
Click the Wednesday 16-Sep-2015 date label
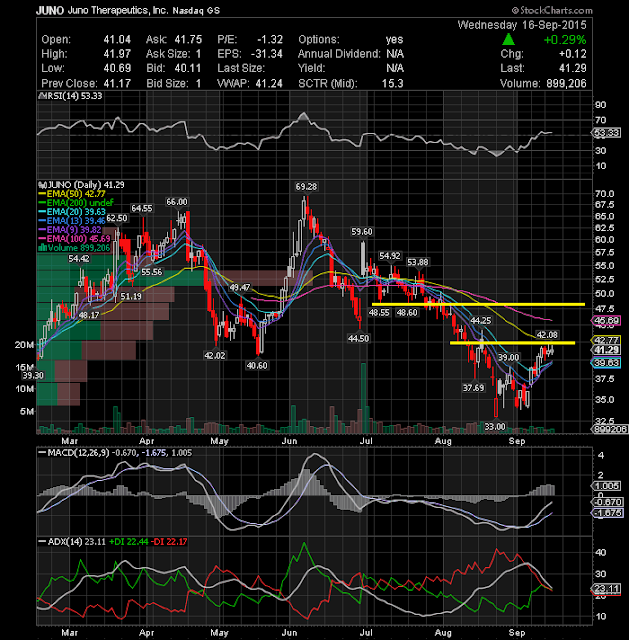pos(522,25)
